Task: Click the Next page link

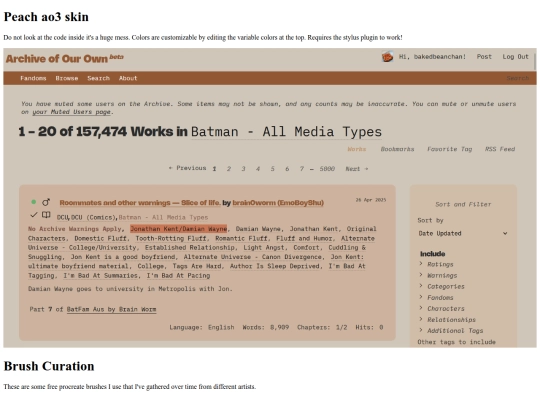Action: tap(357, 169)
